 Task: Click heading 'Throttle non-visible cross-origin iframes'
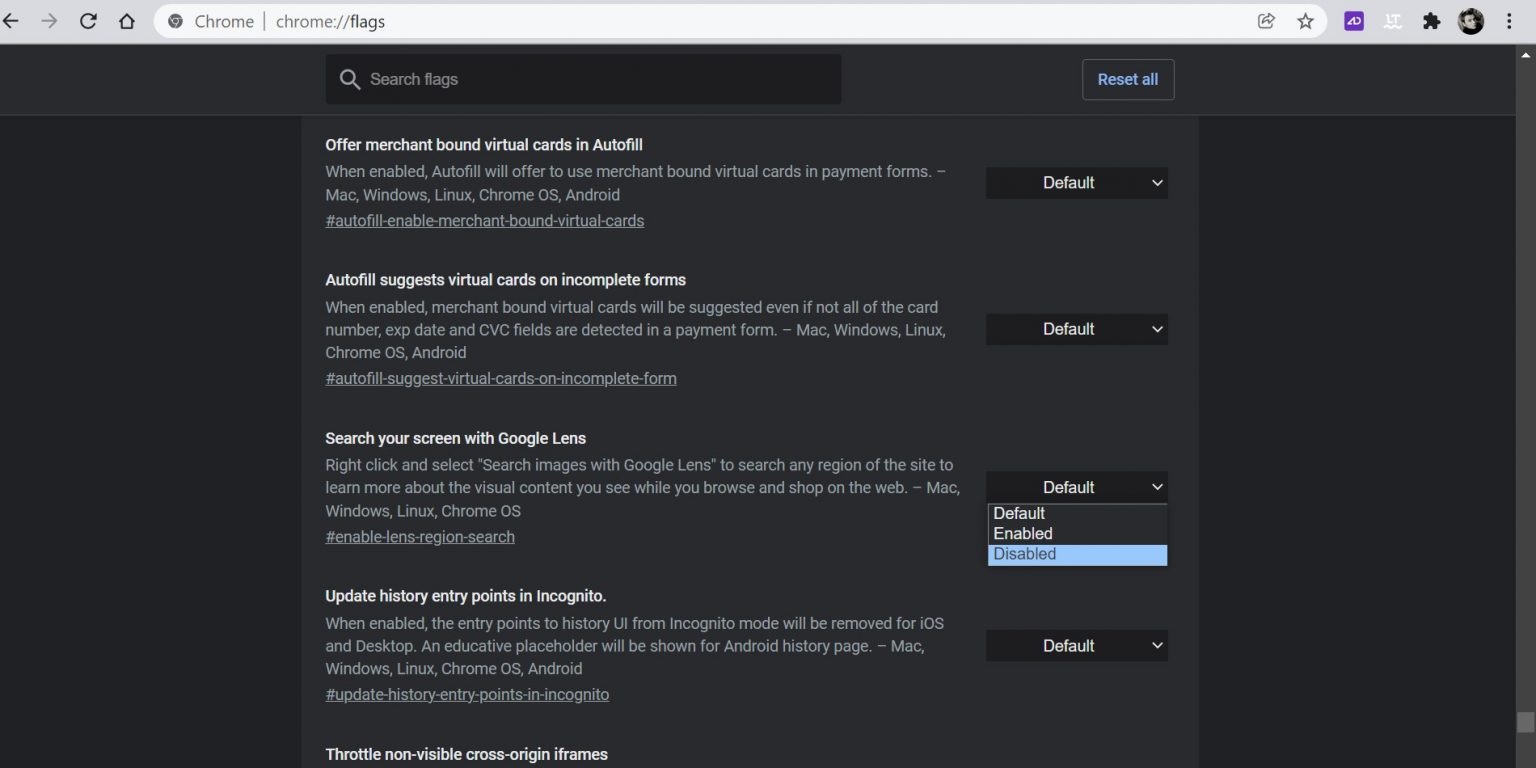point(467,754)
